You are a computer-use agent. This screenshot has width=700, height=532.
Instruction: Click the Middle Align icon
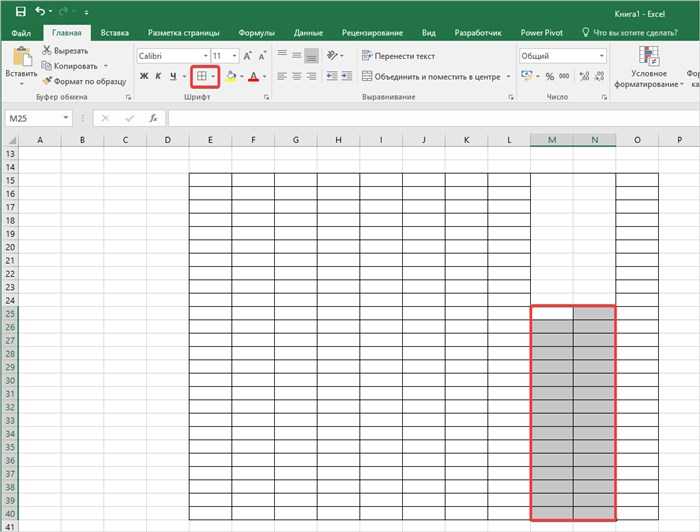[297, 55]
